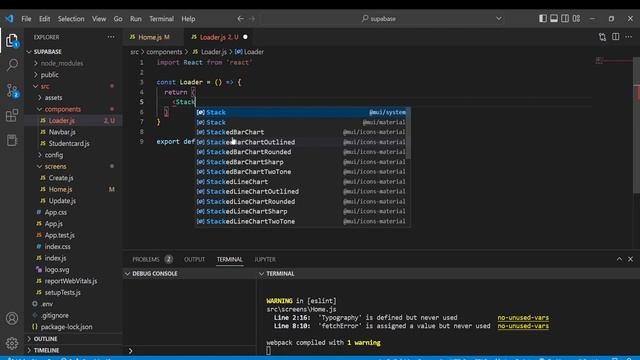The width and height of the screenshot is (640, 360).
Task: Click the suggestion list scrollbar
Action: coord(409,133)
